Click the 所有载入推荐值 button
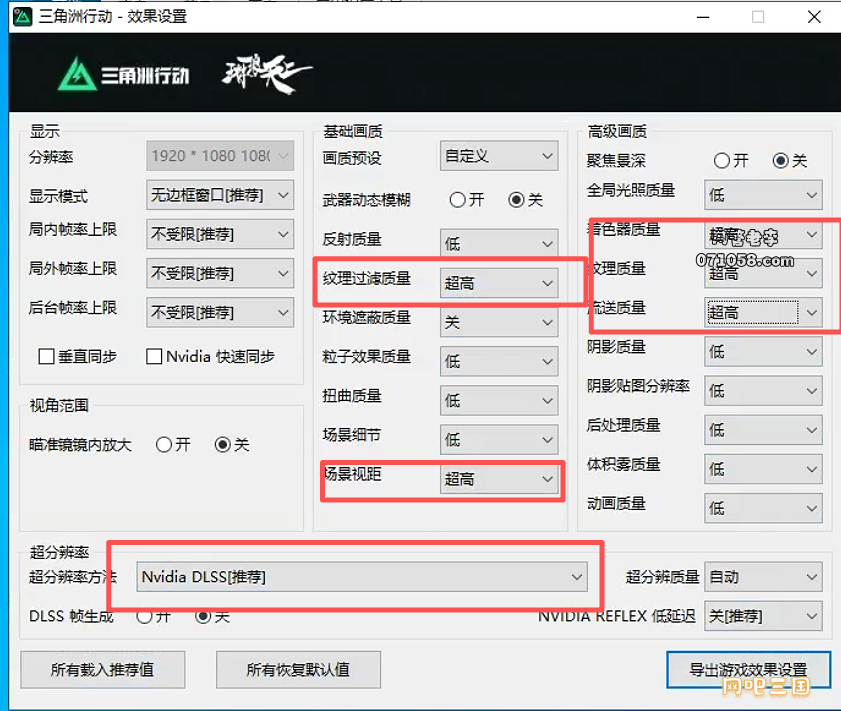Viewport: 841px width, 711px height. pyautogui.click(x=102, y=669)
